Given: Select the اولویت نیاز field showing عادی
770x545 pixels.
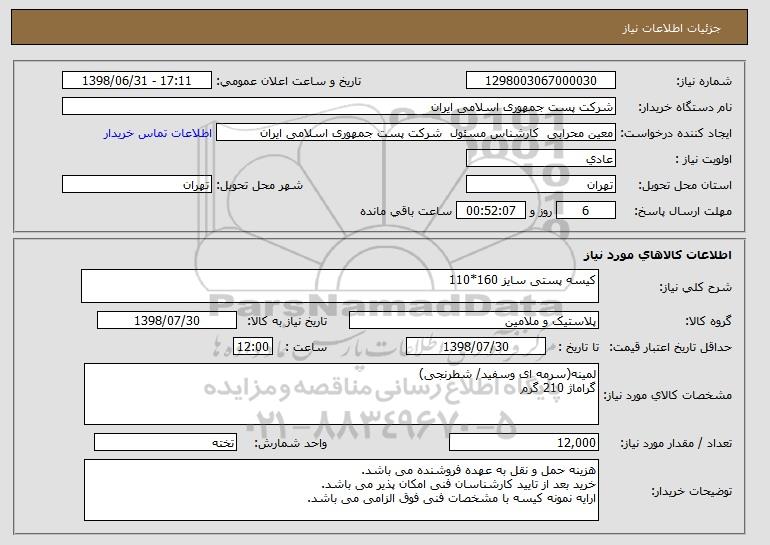Looking at the screenshot, I should (x=541, y=159).
